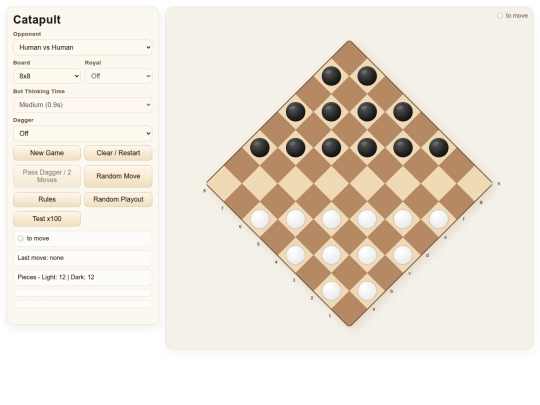Select the white piece on square a2
Screen dimensions: 540x405
(x=331, y=291)
